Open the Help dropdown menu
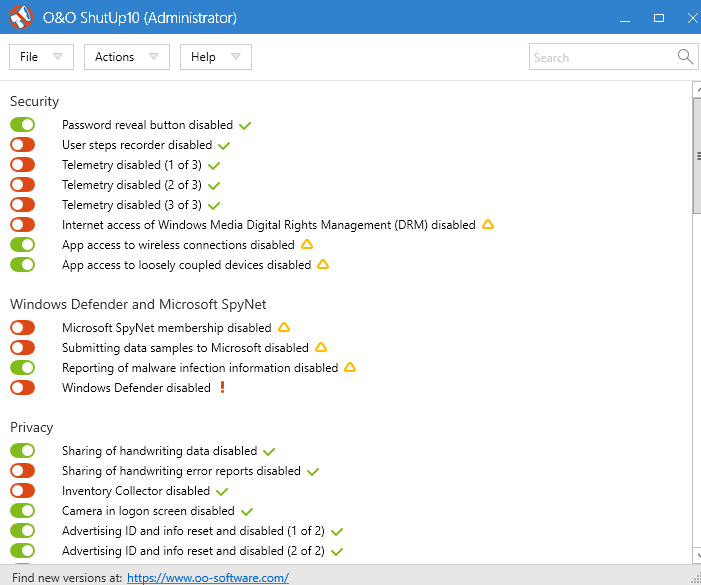701x585 pixels. [216, 57]
